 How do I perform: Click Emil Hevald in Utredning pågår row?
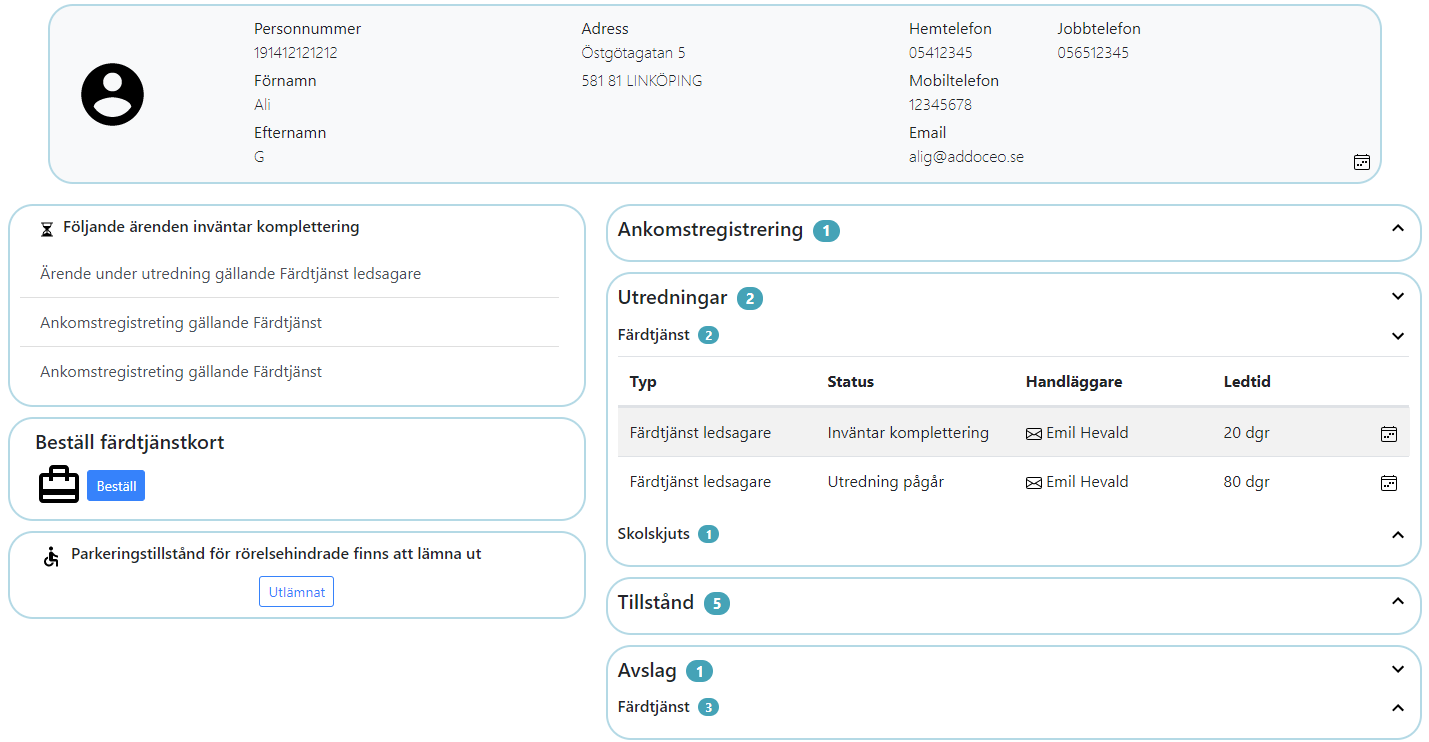pos(1087,482)
